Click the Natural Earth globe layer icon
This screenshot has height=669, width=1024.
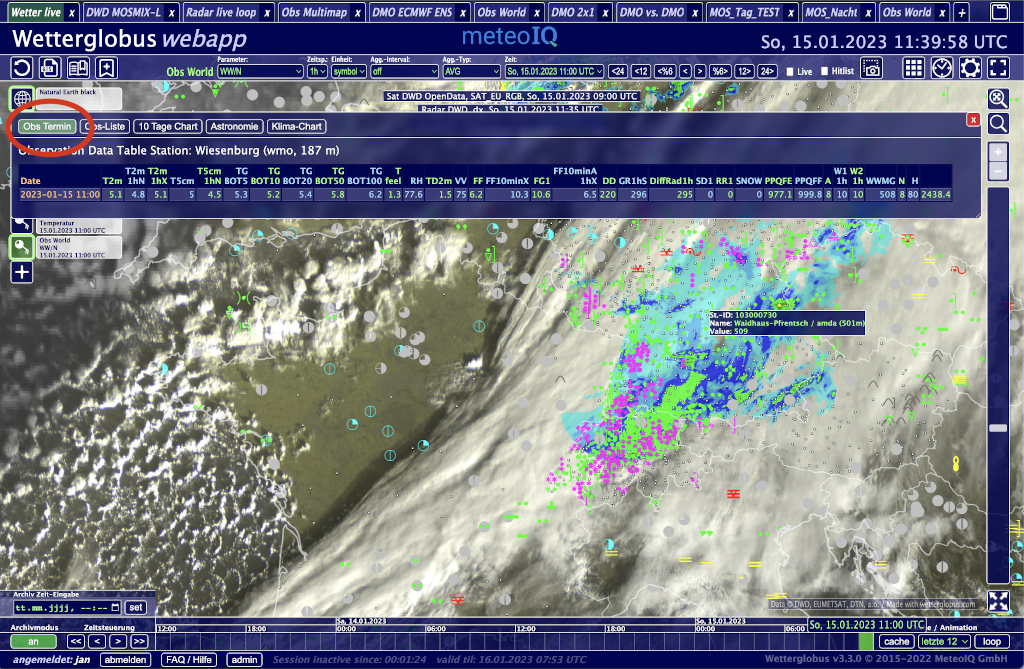[x=22, y=98]
